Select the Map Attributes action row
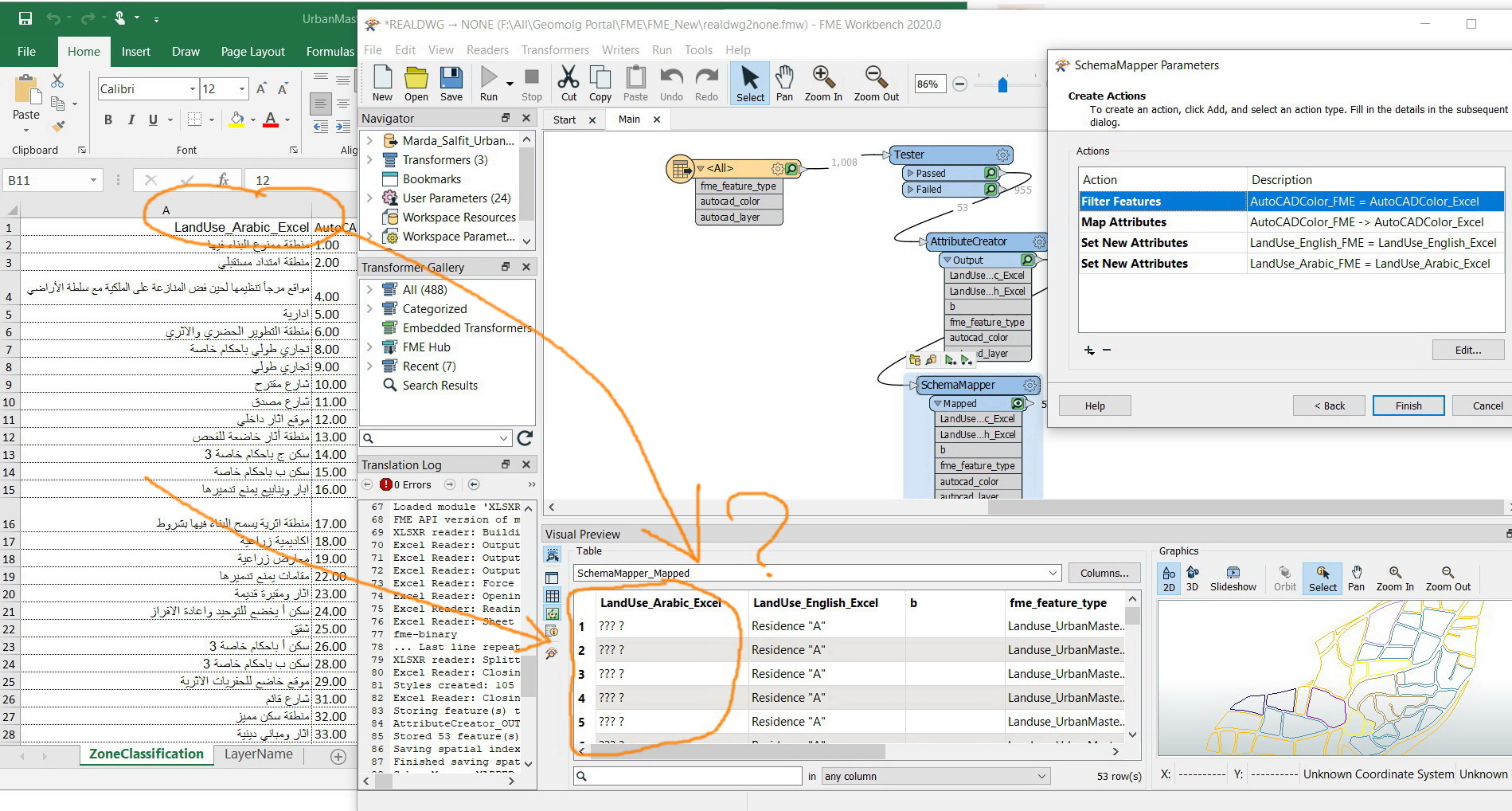This screenshot has width=1512, height=811. 1291,222
